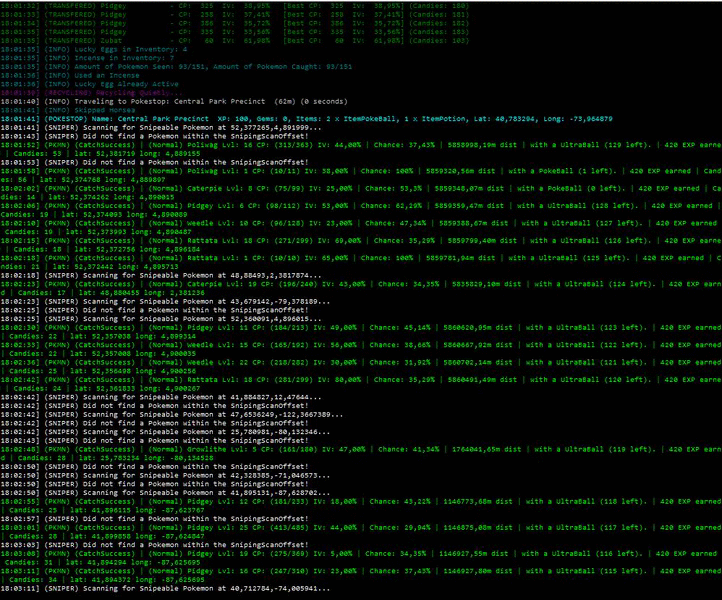Click the "Lucky Egg Already Active" line

coord(89,84)
